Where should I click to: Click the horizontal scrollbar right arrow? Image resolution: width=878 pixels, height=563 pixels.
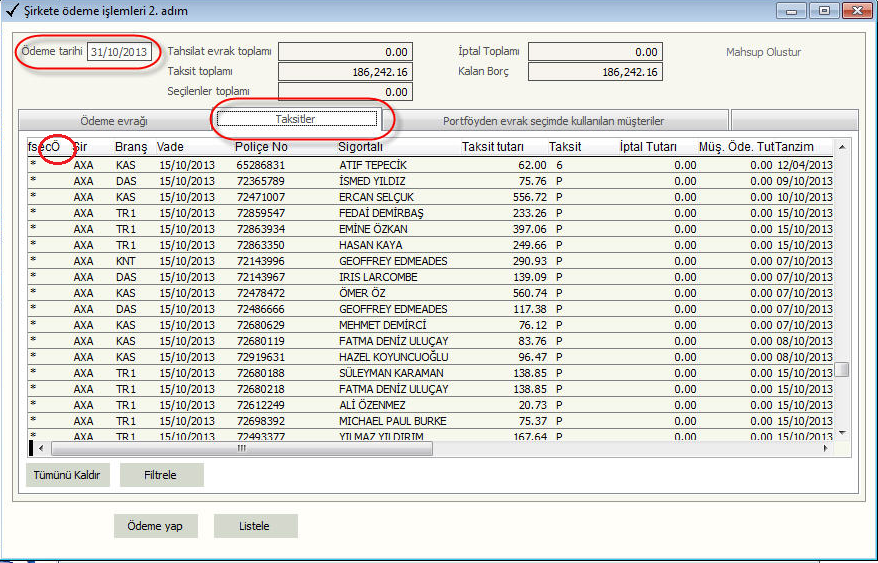tap(825, 449)
